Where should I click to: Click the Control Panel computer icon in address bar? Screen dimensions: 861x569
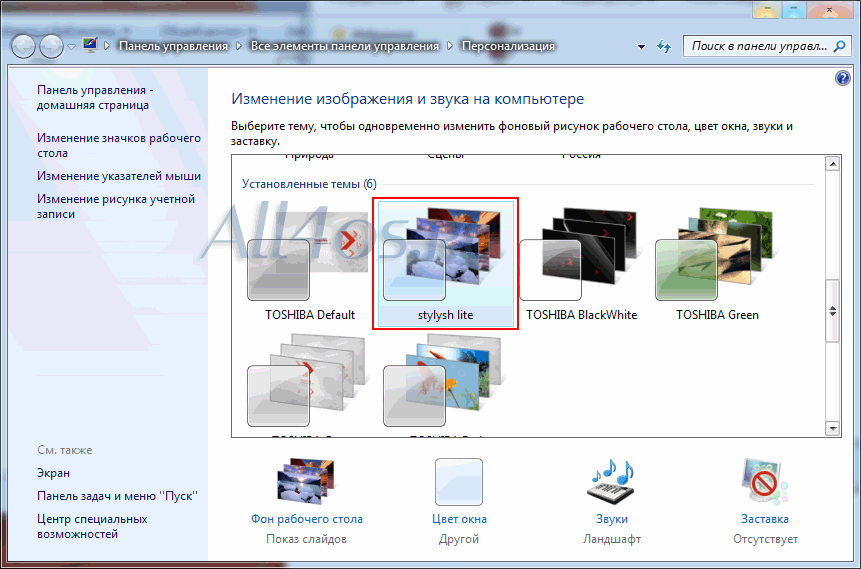pos(90,46)
